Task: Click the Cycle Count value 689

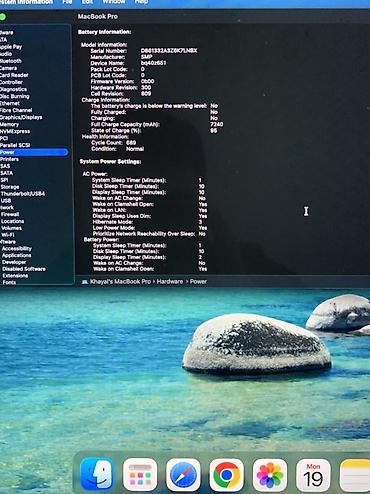Action: [x=131, y=143]
